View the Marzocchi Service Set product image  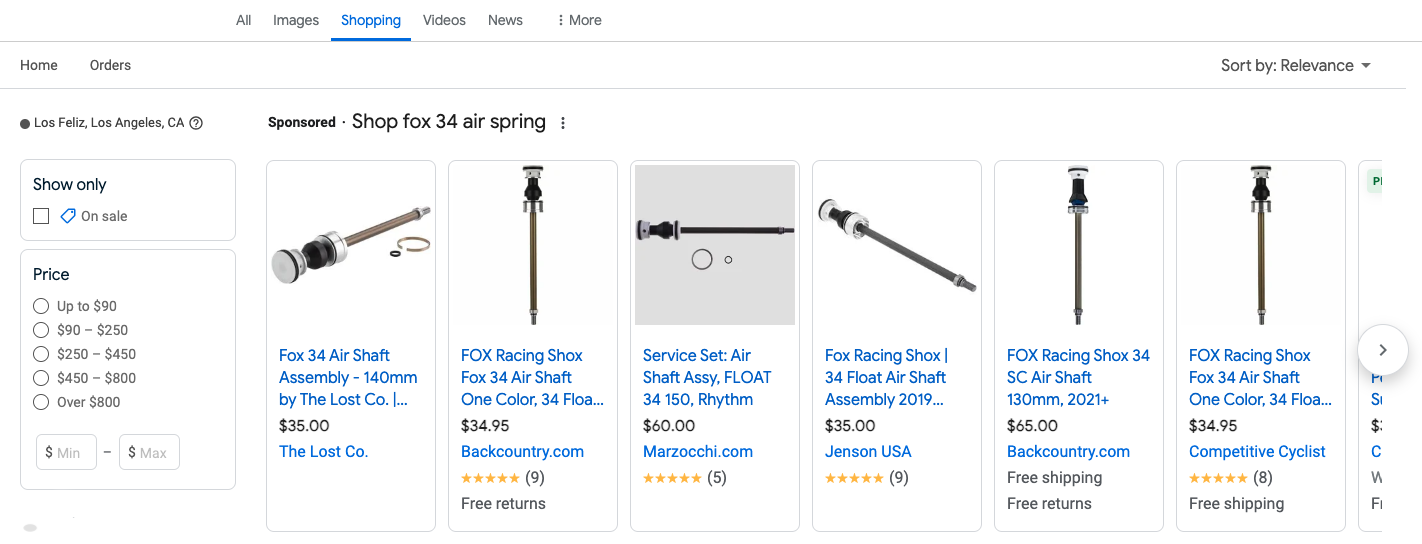(715, 245)
